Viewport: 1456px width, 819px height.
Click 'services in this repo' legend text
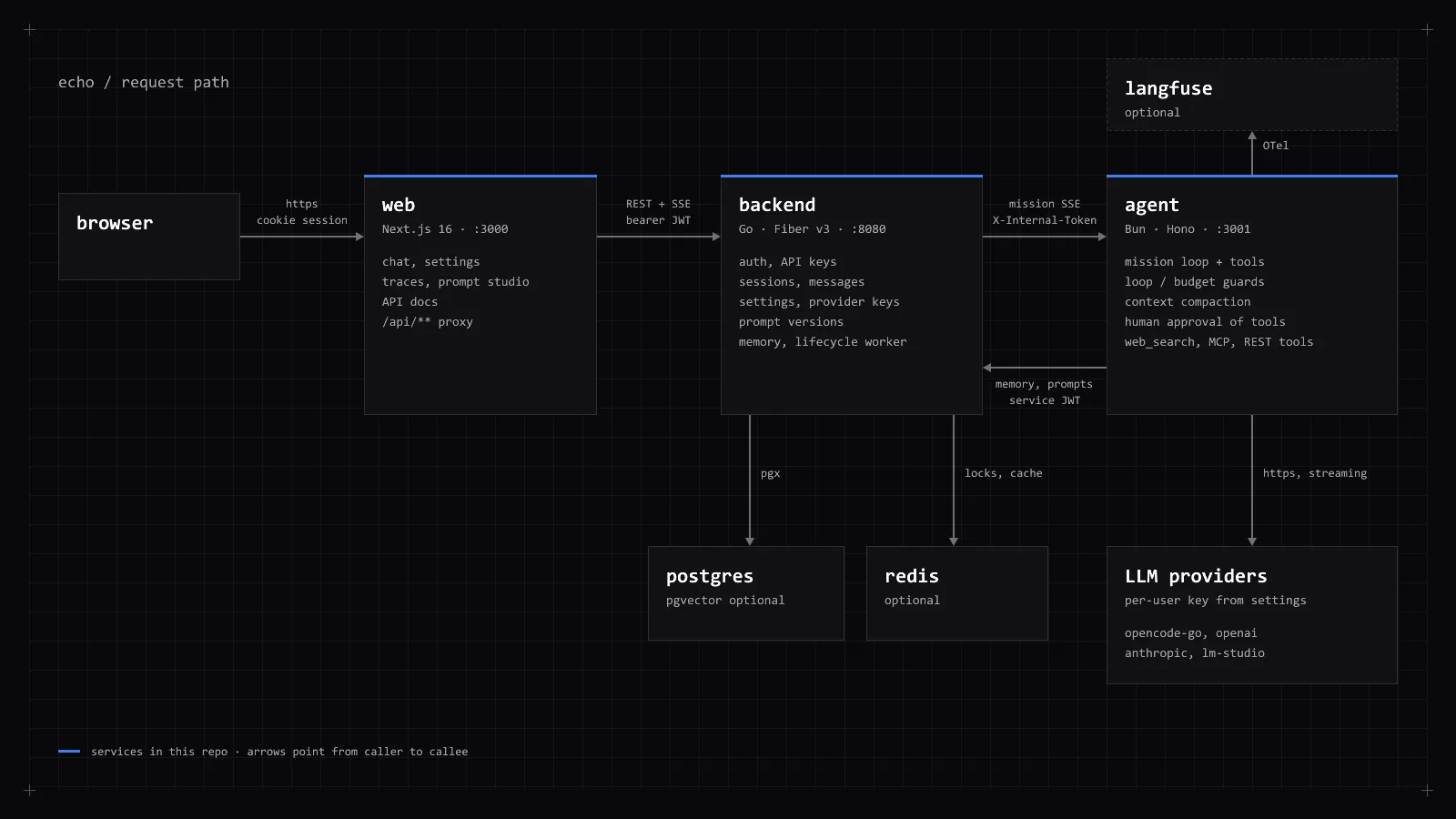tap(159, 752)
